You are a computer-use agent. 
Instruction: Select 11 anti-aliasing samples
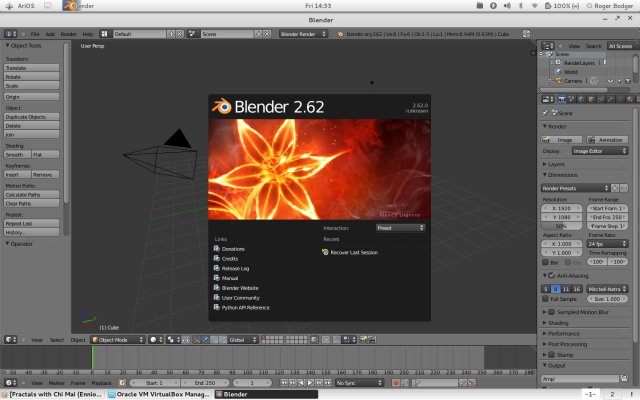pos(566,289)
